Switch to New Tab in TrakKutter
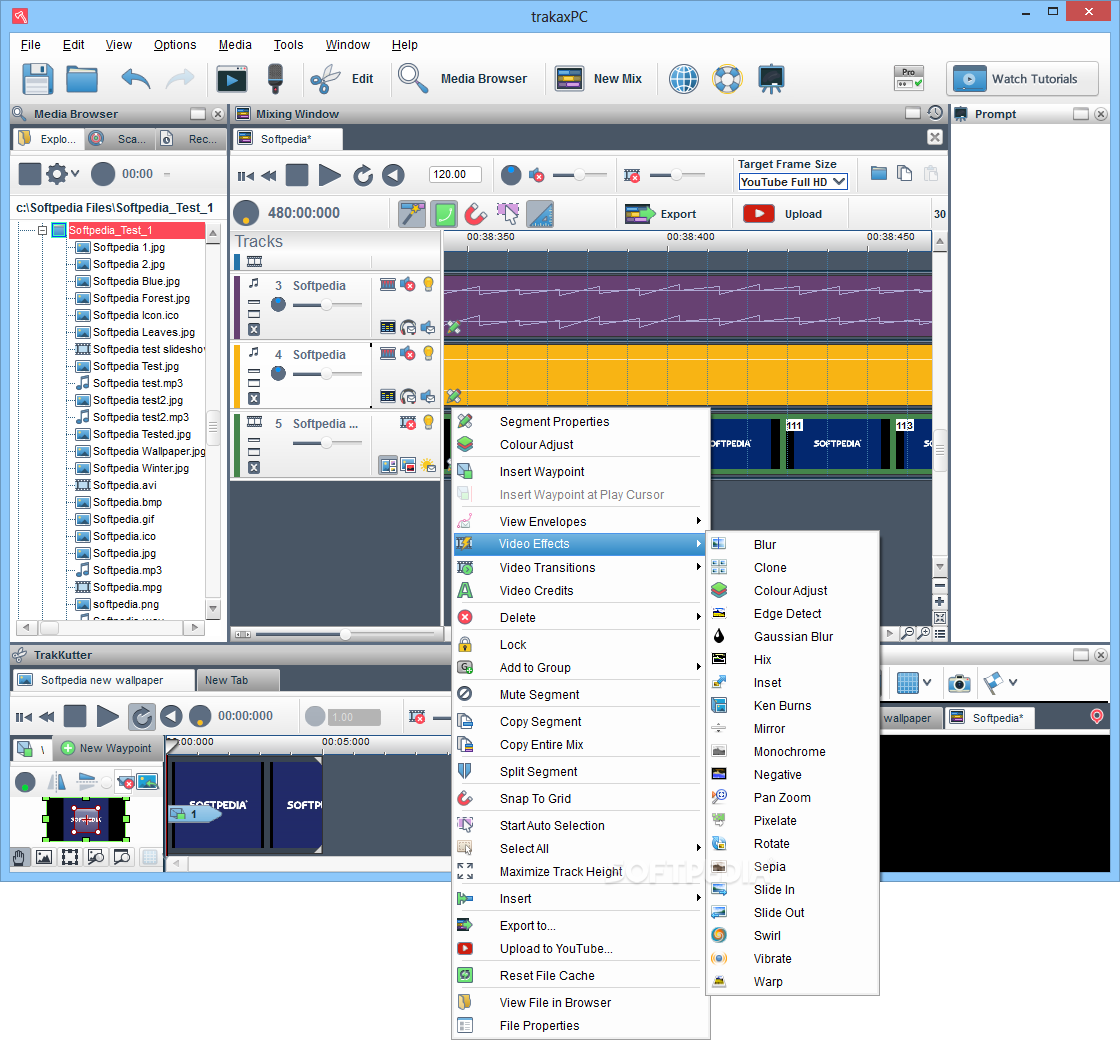 pyautogui.click(x=238, y=680)
